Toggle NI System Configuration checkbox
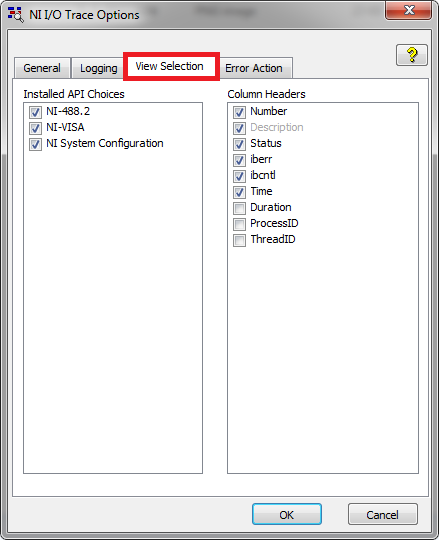This screenshot has height=540, width=439. click(x=35, y=144)
